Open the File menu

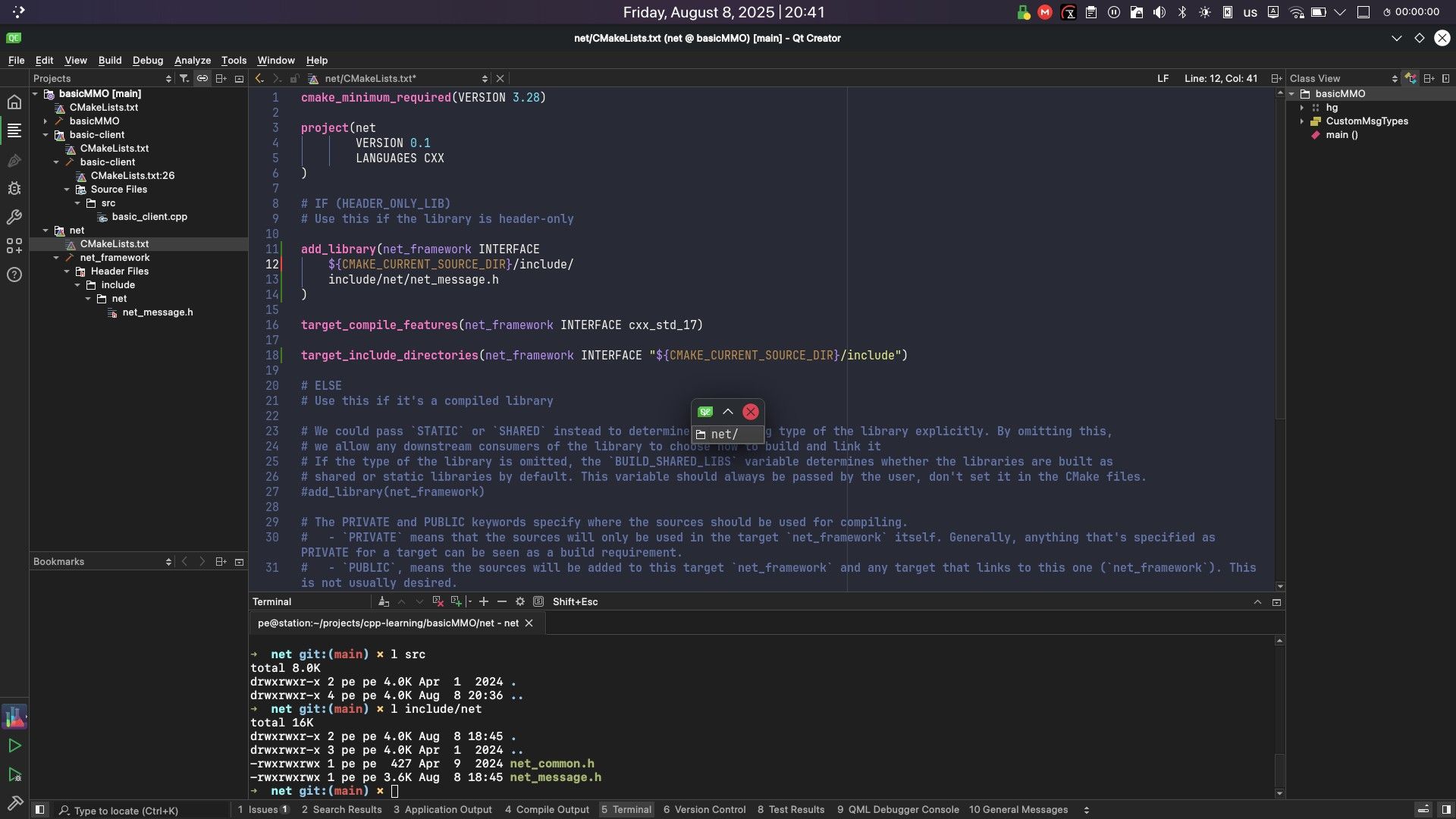(16, 61)
